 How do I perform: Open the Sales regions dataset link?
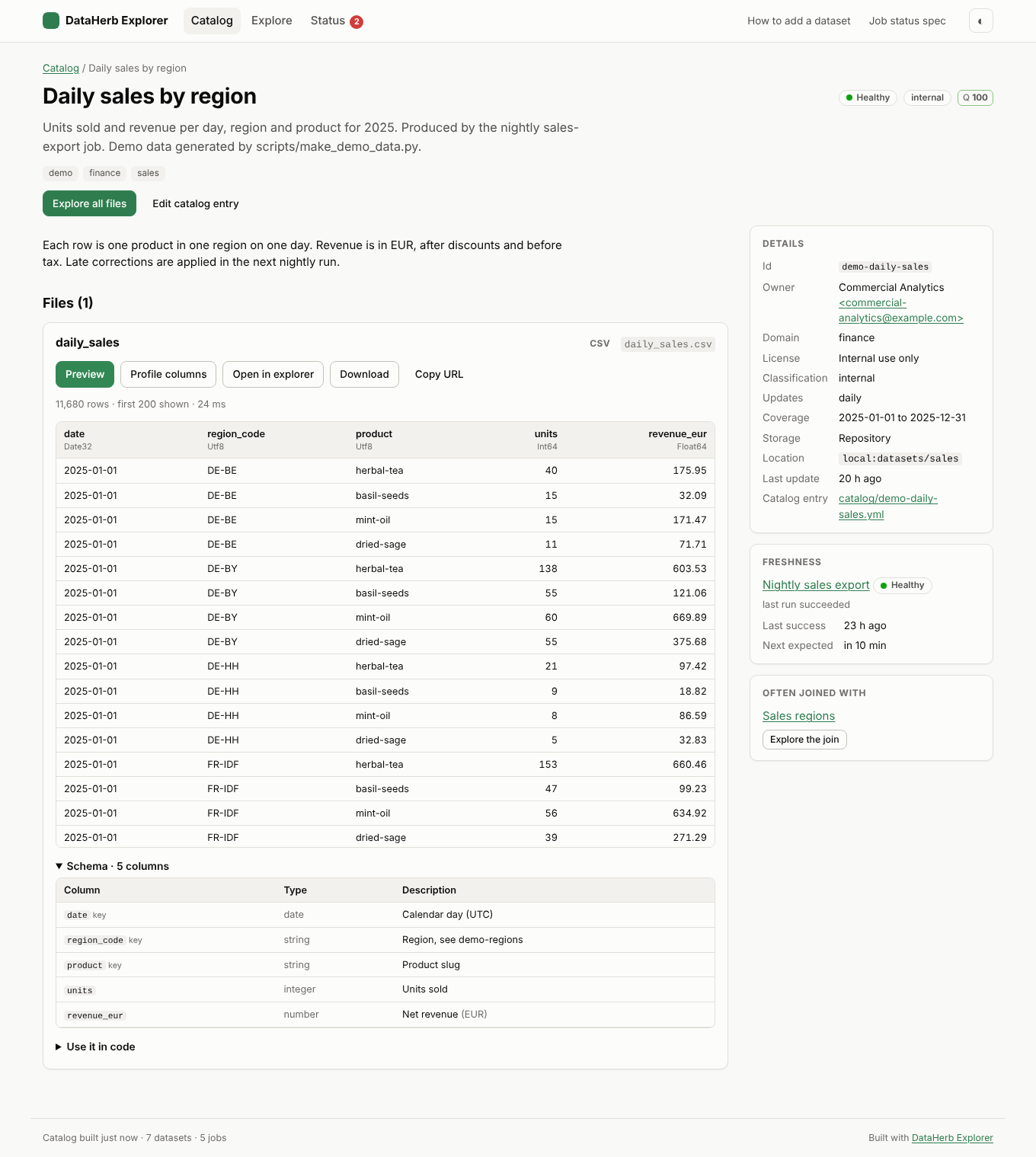pyautogui.click(x=798, y=716)
